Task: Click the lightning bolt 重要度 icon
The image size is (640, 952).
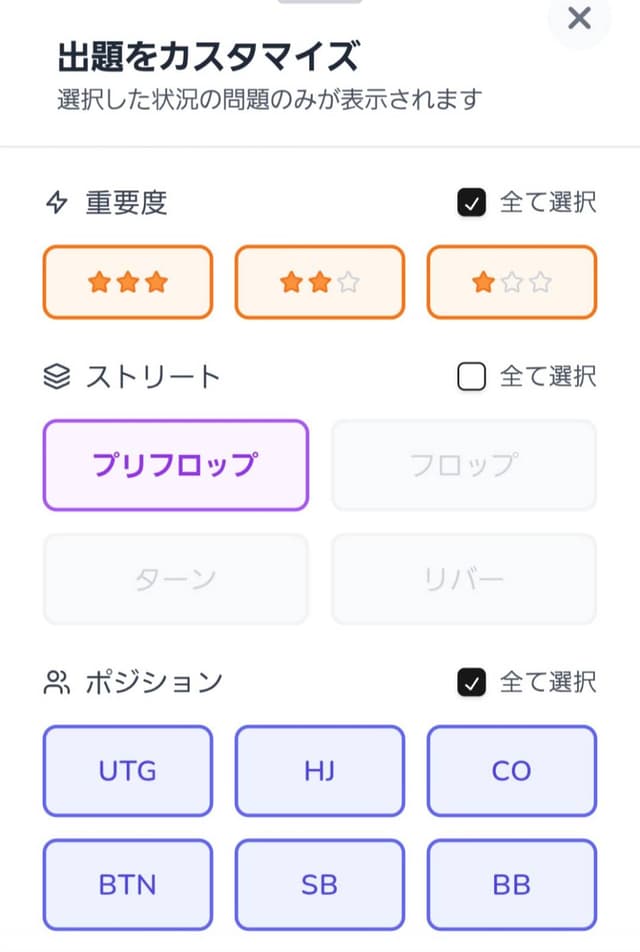Action: point(57,203)
